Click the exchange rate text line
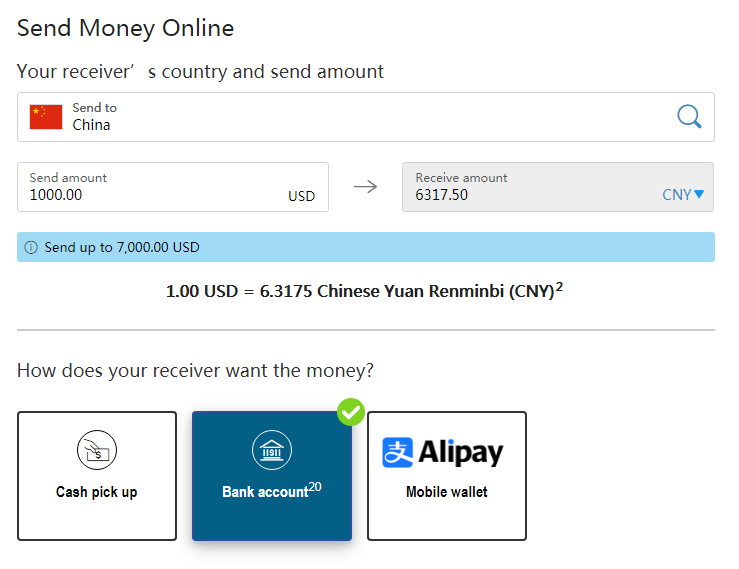 (x=360, y=292)
